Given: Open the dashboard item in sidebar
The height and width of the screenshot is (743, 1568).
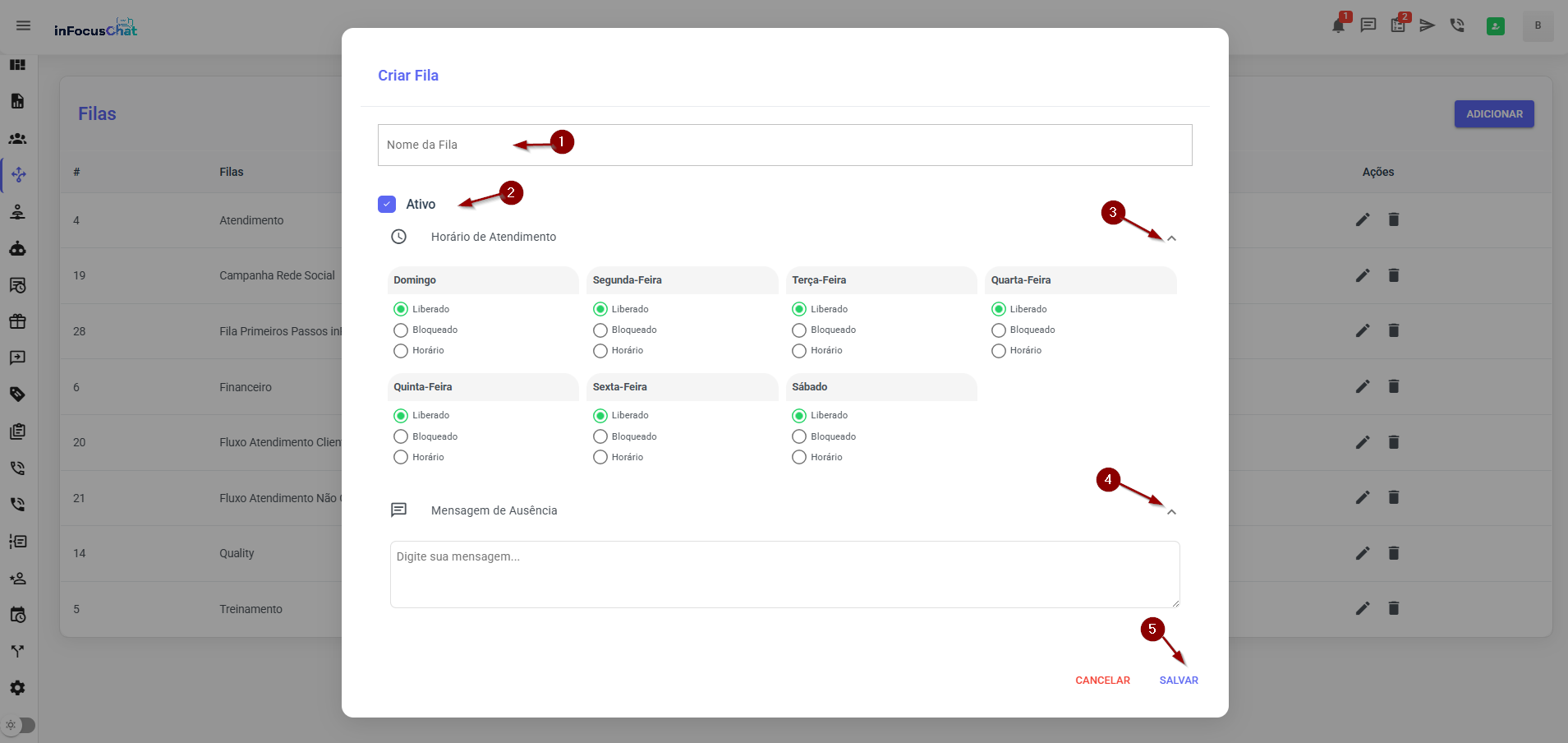Looking at the screenshot, I should coord(18,65).
